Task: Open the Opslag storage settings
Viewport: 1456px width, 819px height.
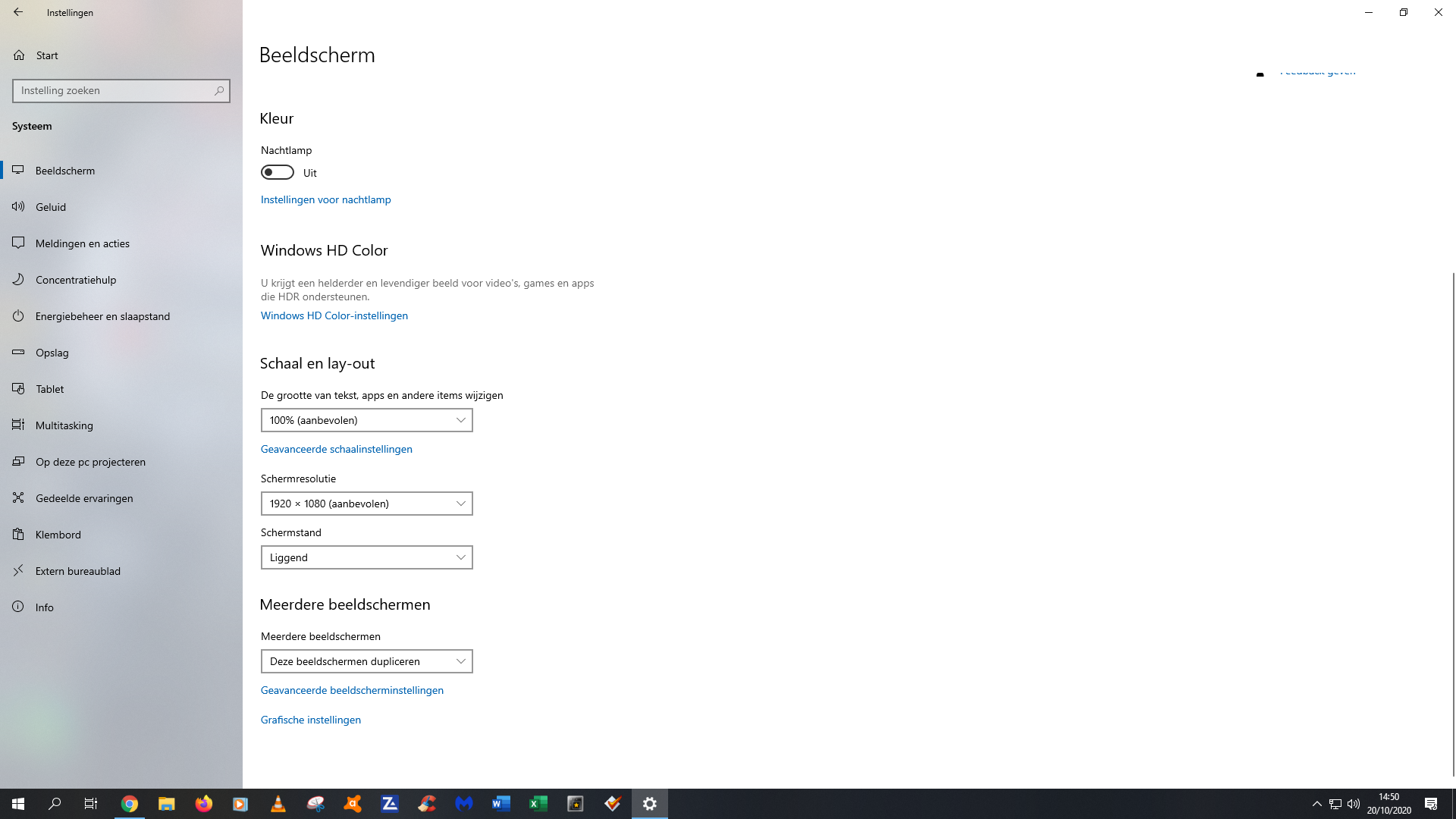Action: tap(121, 353)
